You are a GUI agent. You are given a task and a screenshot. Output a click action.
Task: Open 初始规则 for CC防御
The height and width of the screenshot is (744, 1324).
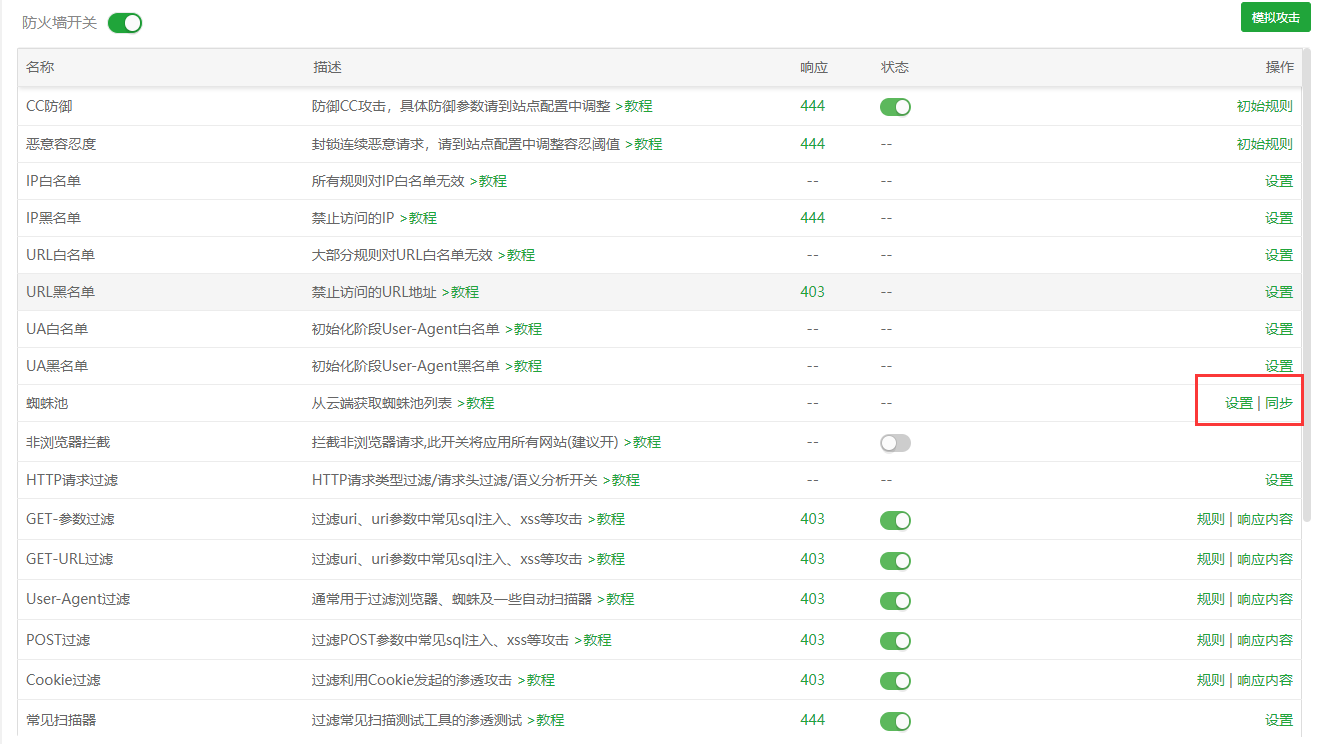pyautogui.click(x=1264, y=106)
